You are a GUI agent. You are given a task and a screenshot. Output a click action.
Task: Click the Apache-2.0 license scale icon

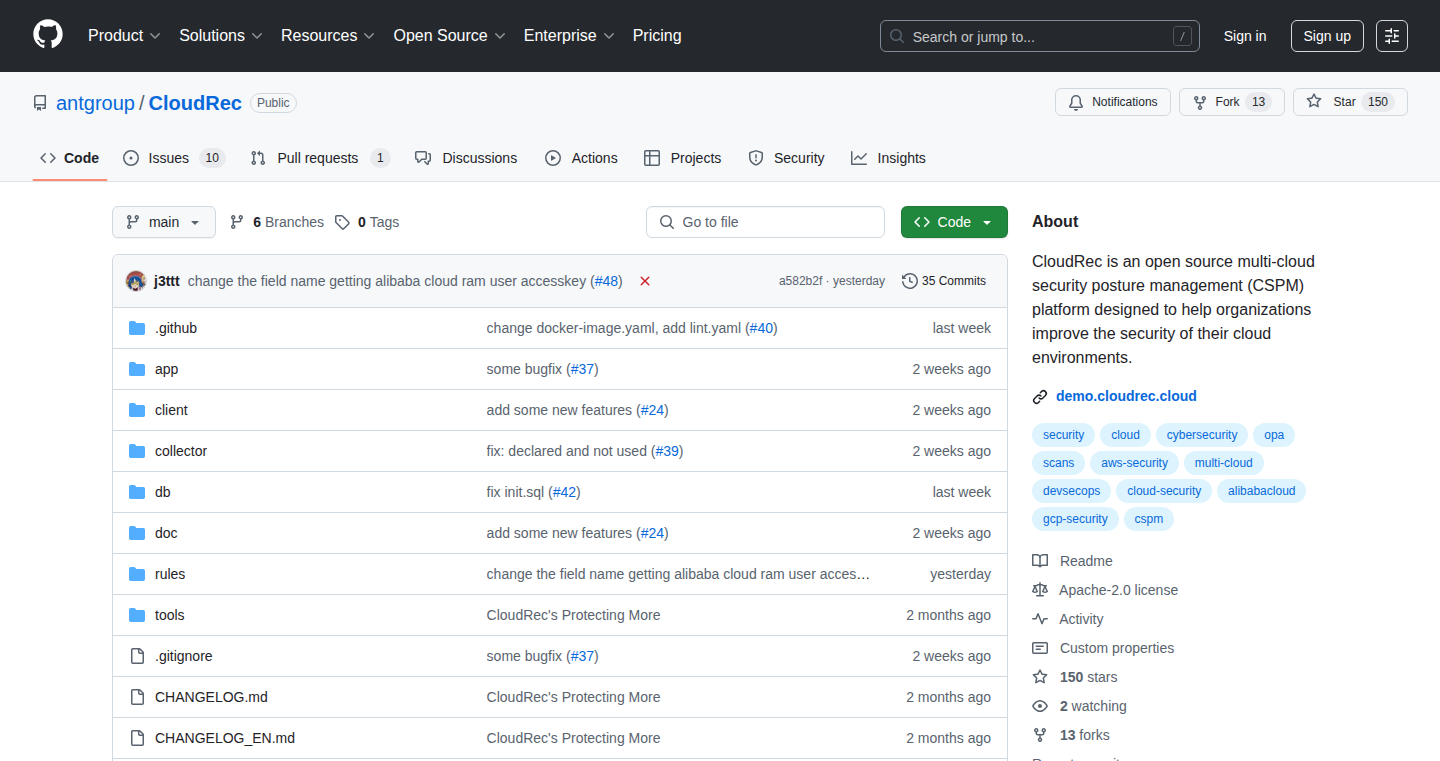tap(1040, 590)
